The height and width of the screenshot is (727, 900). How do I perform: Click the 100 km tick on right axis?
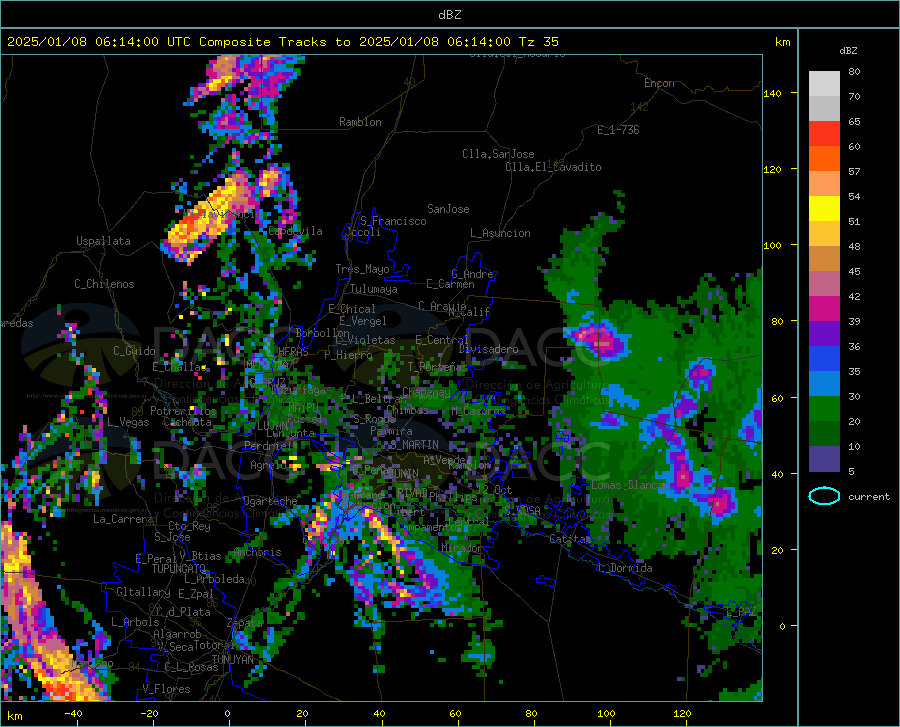[772, 245]
